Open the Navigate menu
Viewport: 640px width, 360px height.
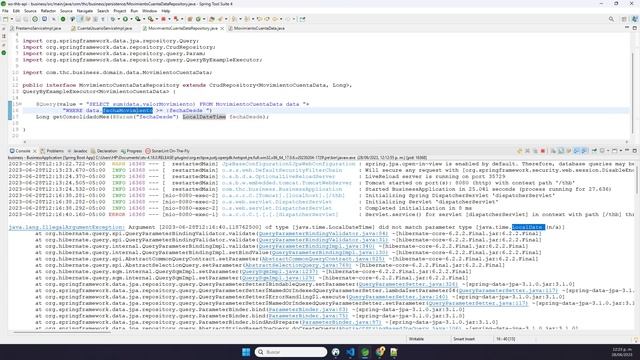(84, 11)
